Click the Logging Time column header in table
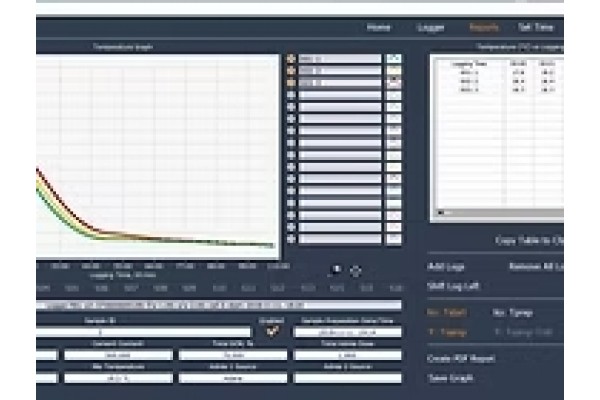 469,64
